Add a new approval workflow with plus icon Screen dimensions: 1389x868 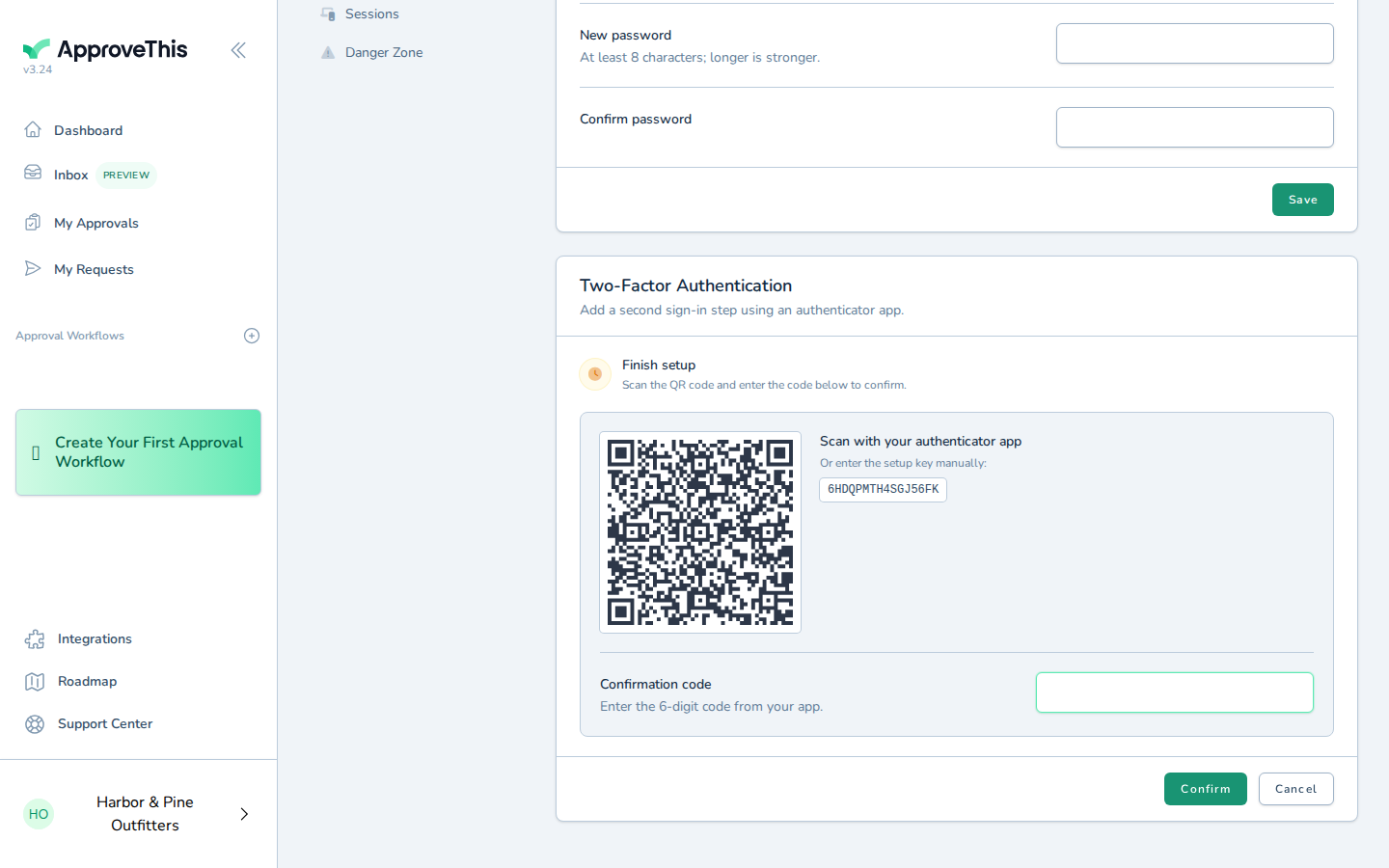tap(252, 336)
